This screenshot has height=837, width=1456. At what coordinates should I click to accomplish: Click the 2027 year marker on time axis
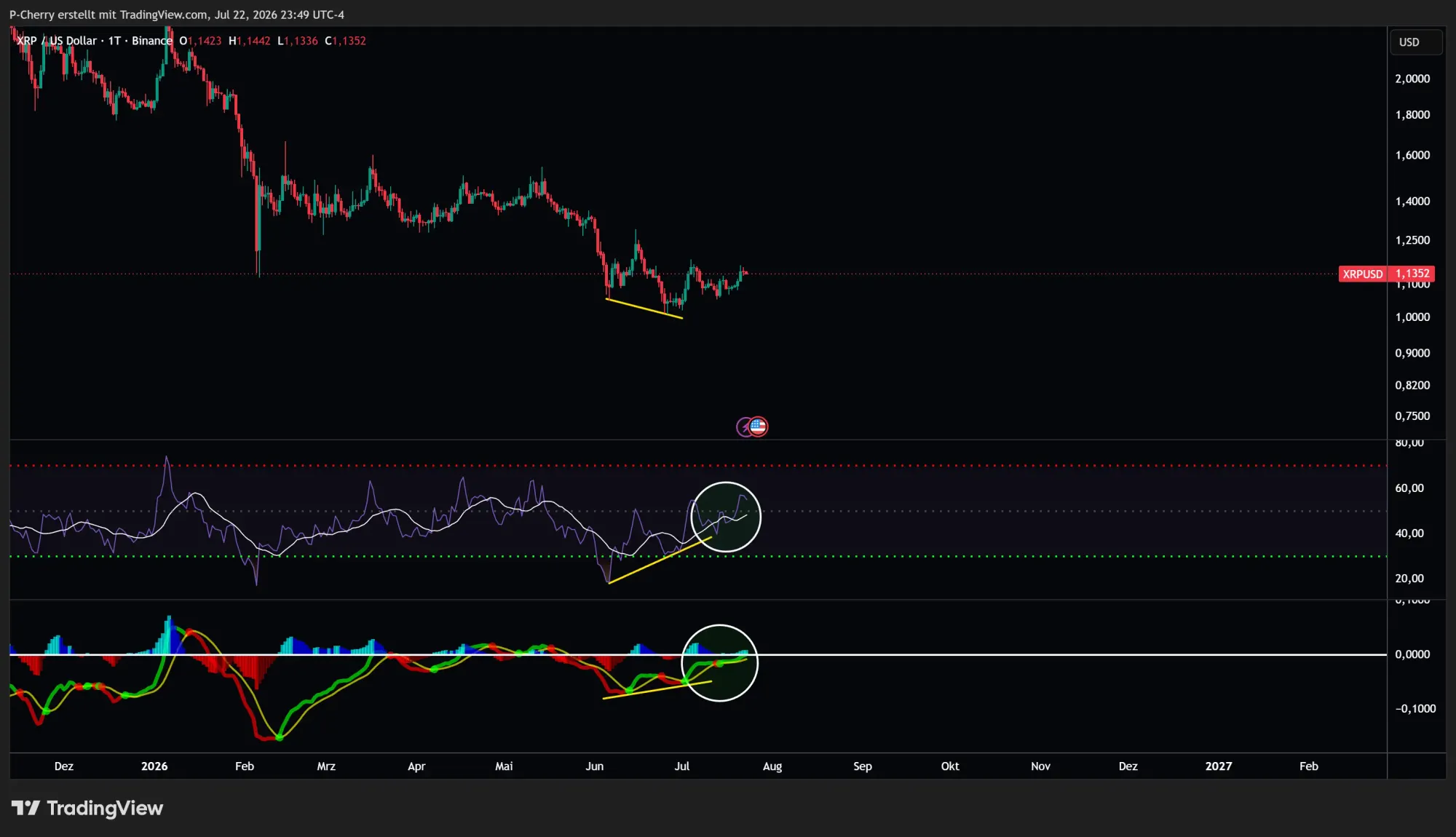(x=1219, y=766)
